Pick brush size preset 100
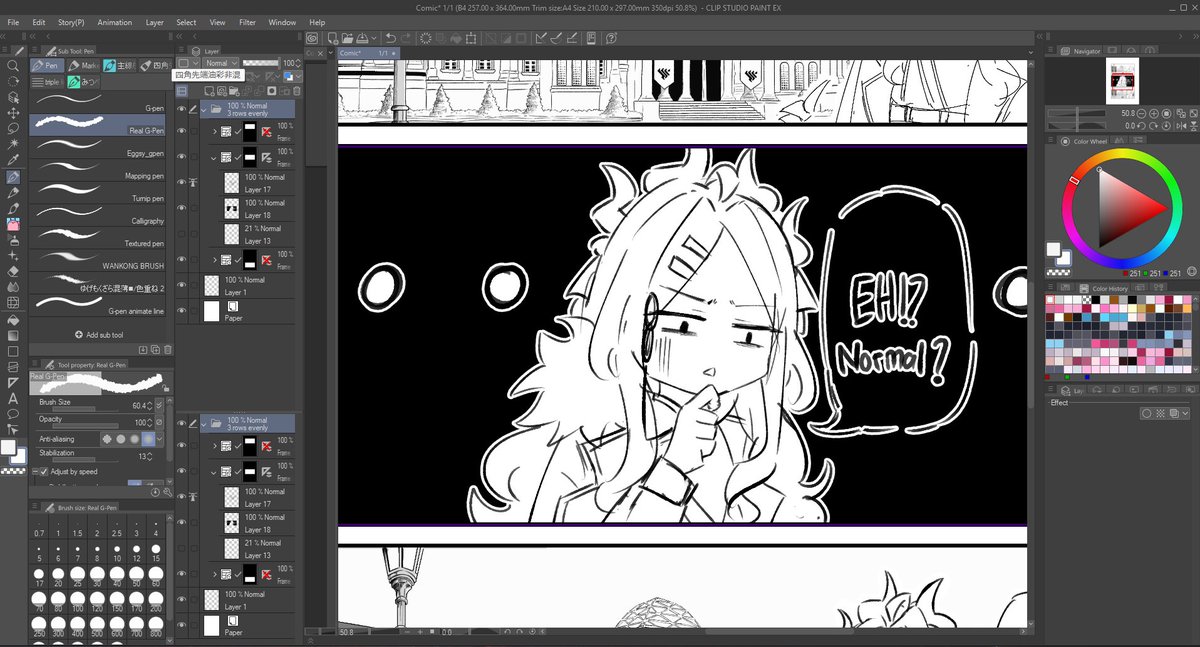Image resolution: width=1200 pixels, height=647 pixels. point(80,601)
